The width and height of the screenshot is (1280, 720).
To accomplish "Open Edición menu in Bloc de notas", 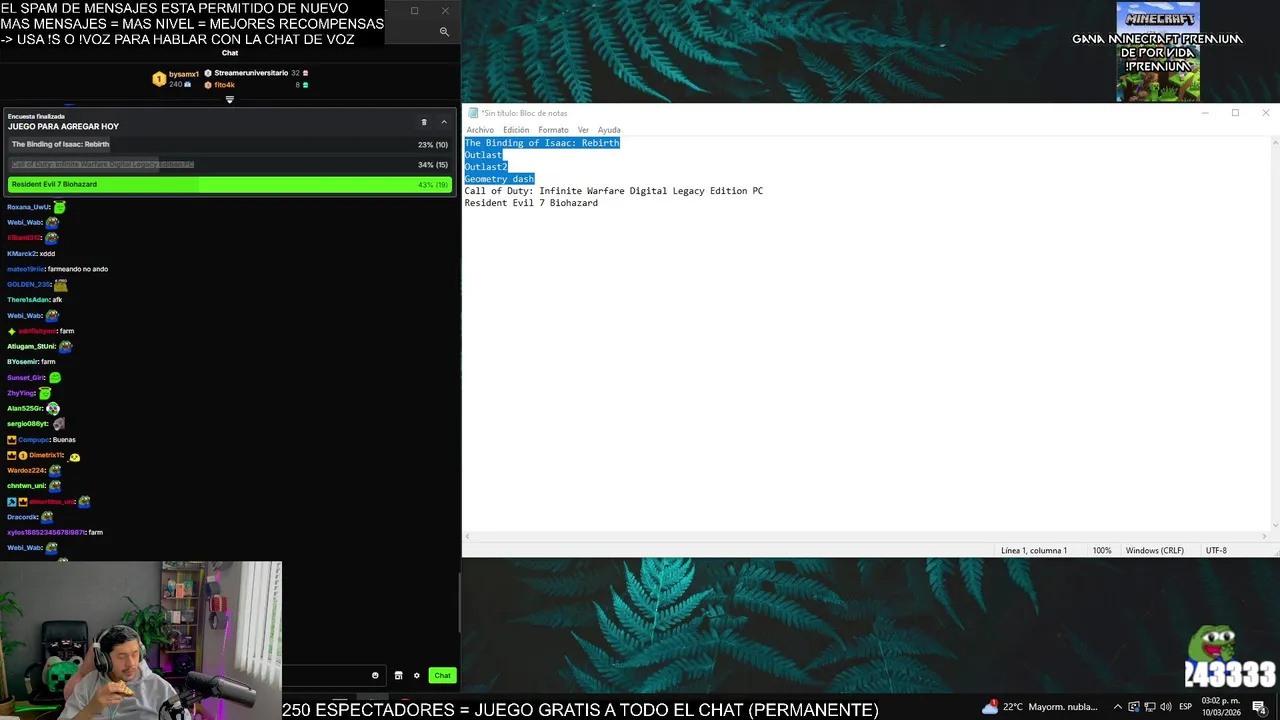I will pos(516,130).
